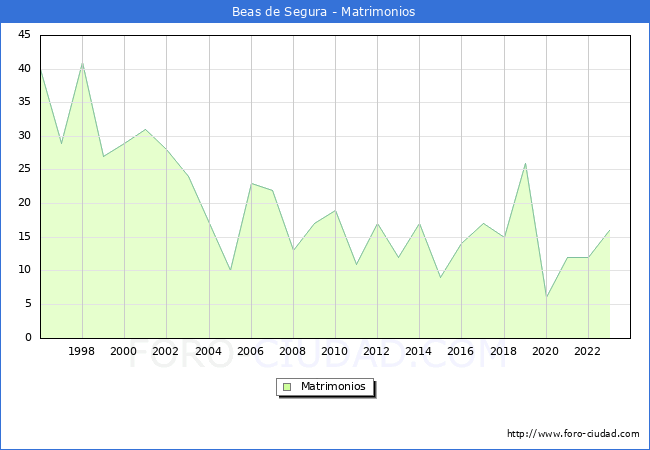
Task: Click the green Matrimonios legend color swatch
Action: tap(287, 387)
